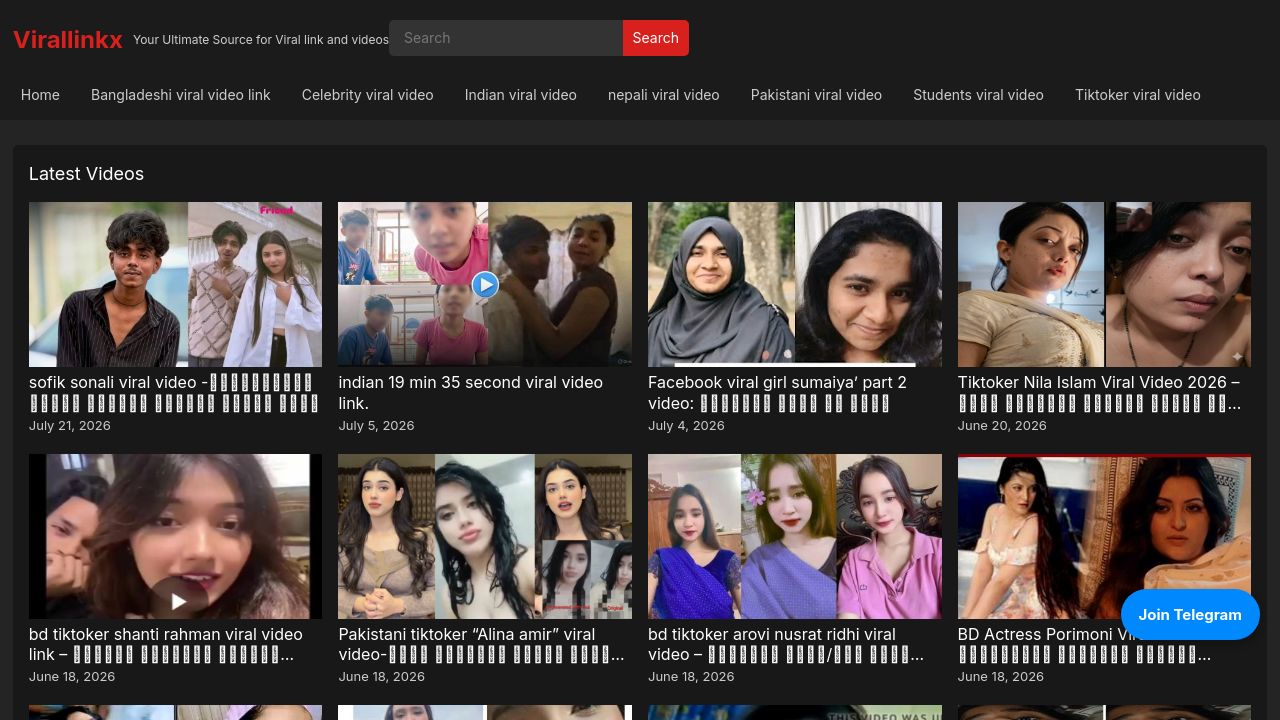Screen dimensions: 1280x720
Task: Click the July 21, 2026 date text
Action: tap(70, 425)
